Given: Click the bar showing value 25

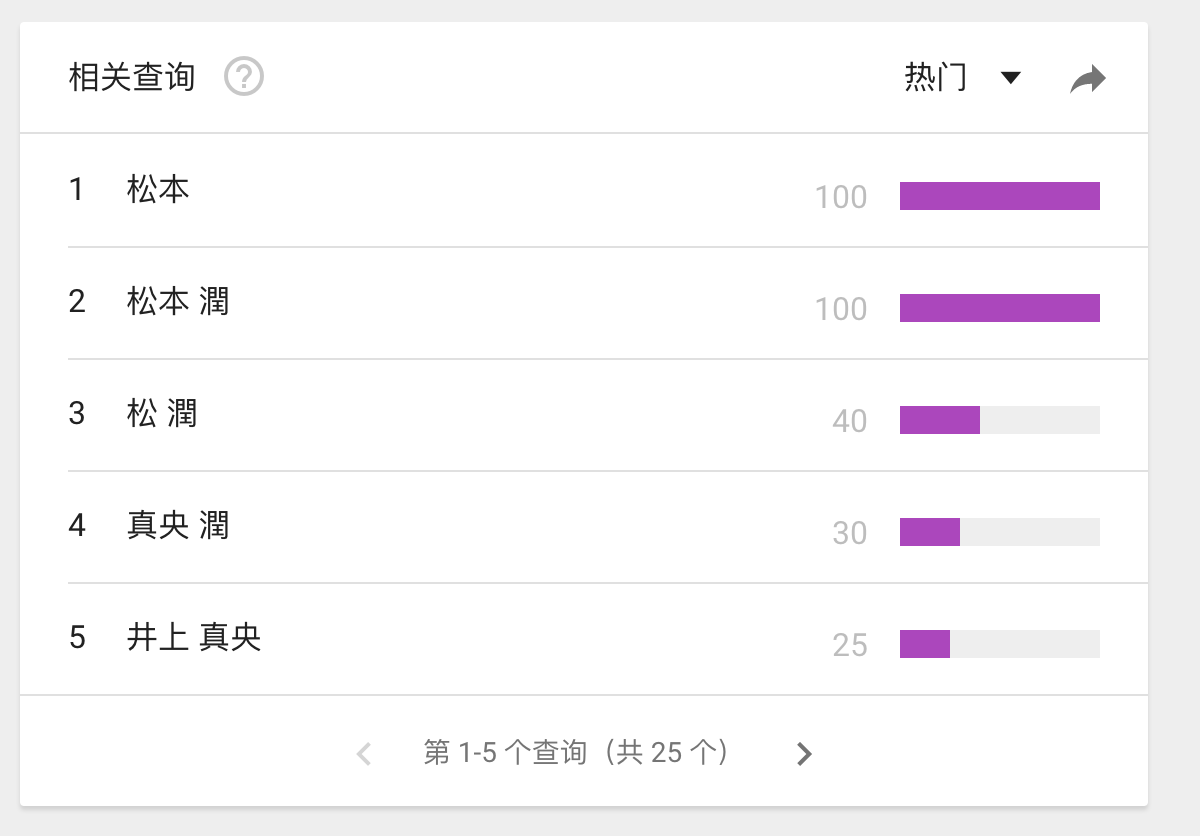Looking at the screenshot, I should click(925, 644).
